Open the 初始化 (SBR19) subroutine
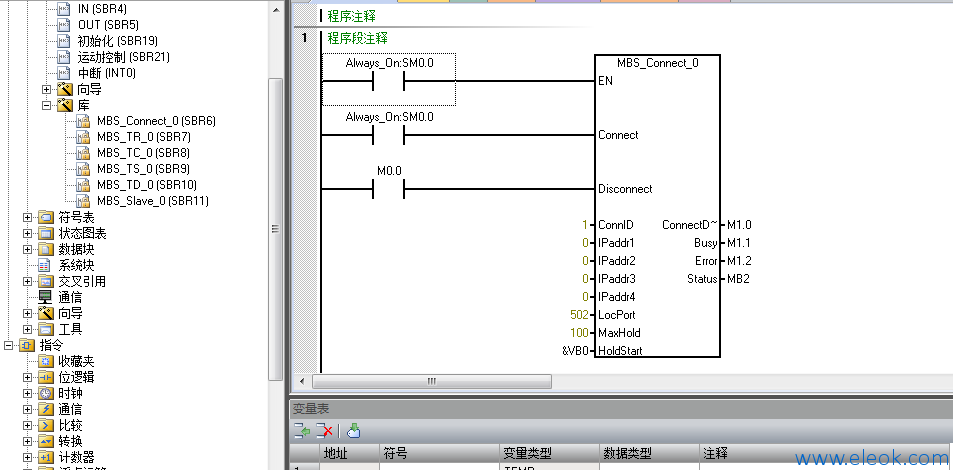953x470 pixels. 117,41
